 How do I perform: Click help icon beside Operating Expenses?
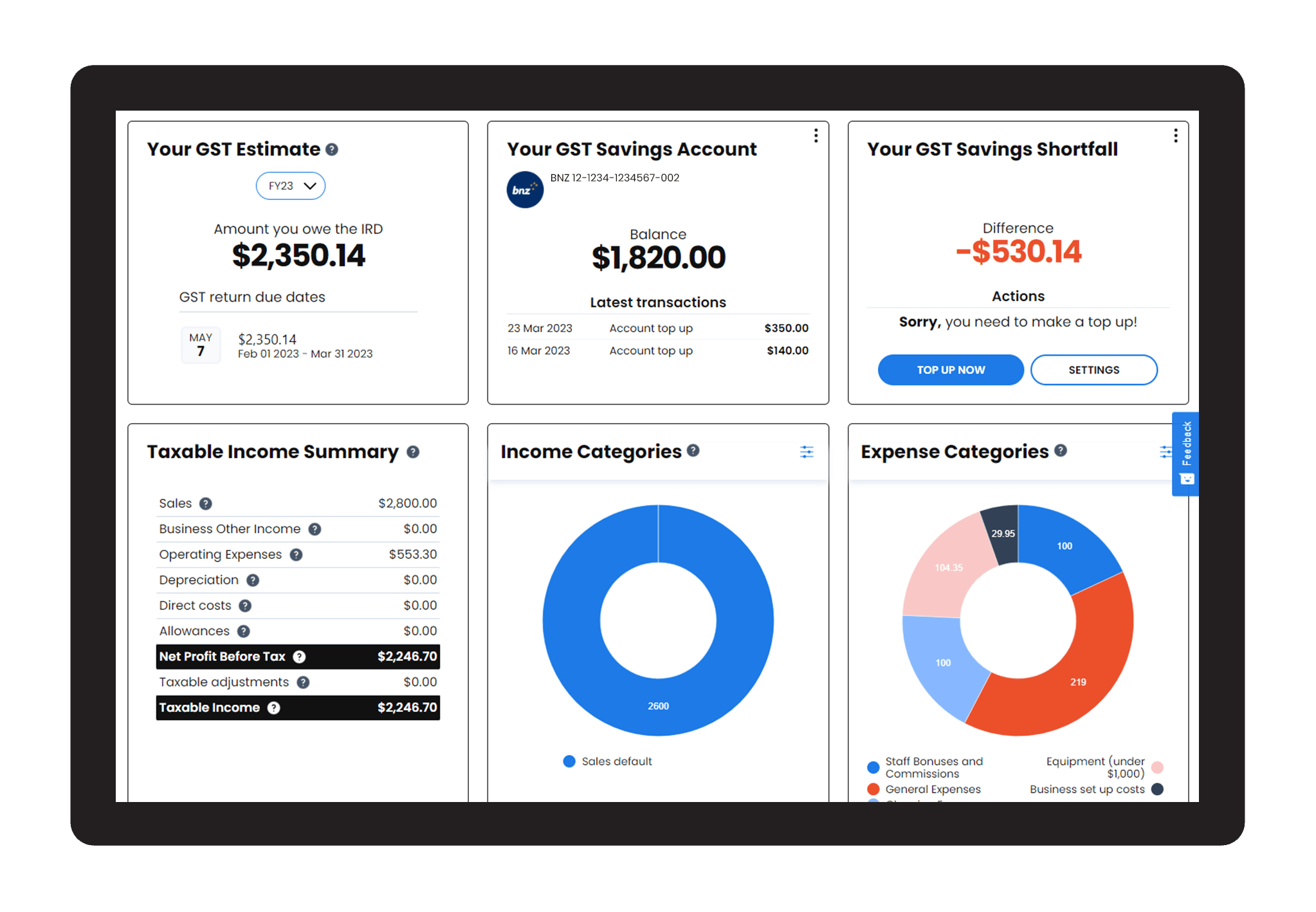[296, 555]
